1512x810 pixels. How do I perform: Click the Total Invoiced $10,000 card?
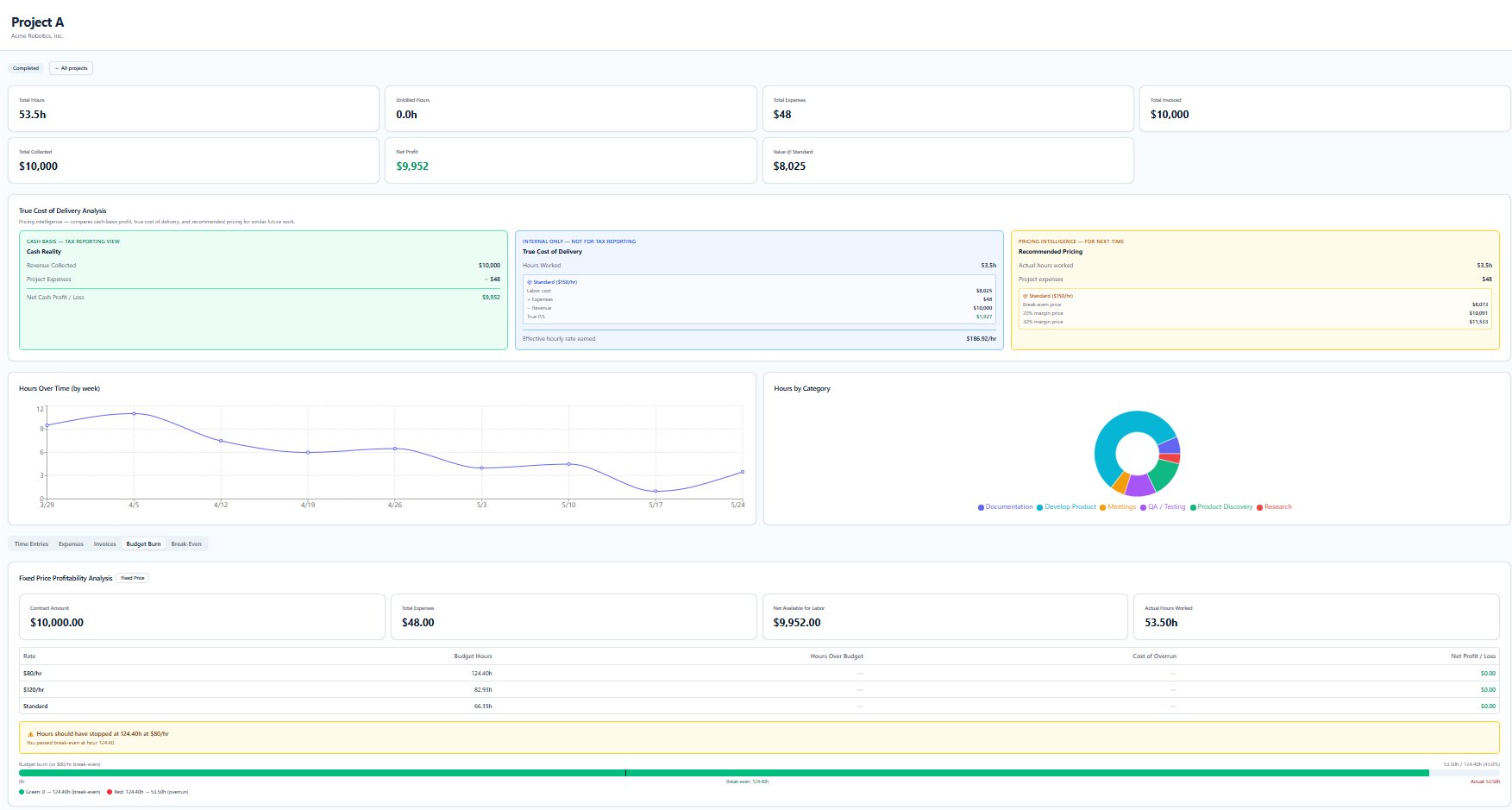[x=1324, y=109]
